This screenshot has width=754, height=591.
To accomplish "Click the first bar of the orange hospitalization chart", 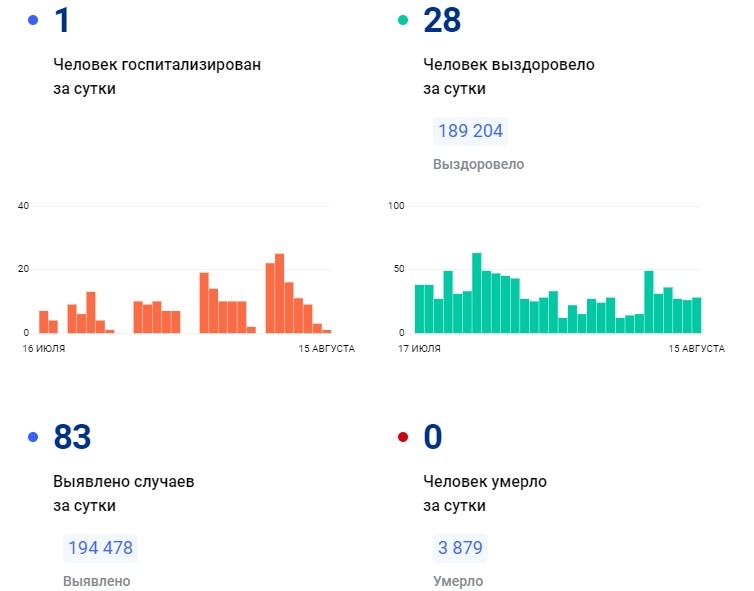I will pyautogui.click(x=44, y=322).
